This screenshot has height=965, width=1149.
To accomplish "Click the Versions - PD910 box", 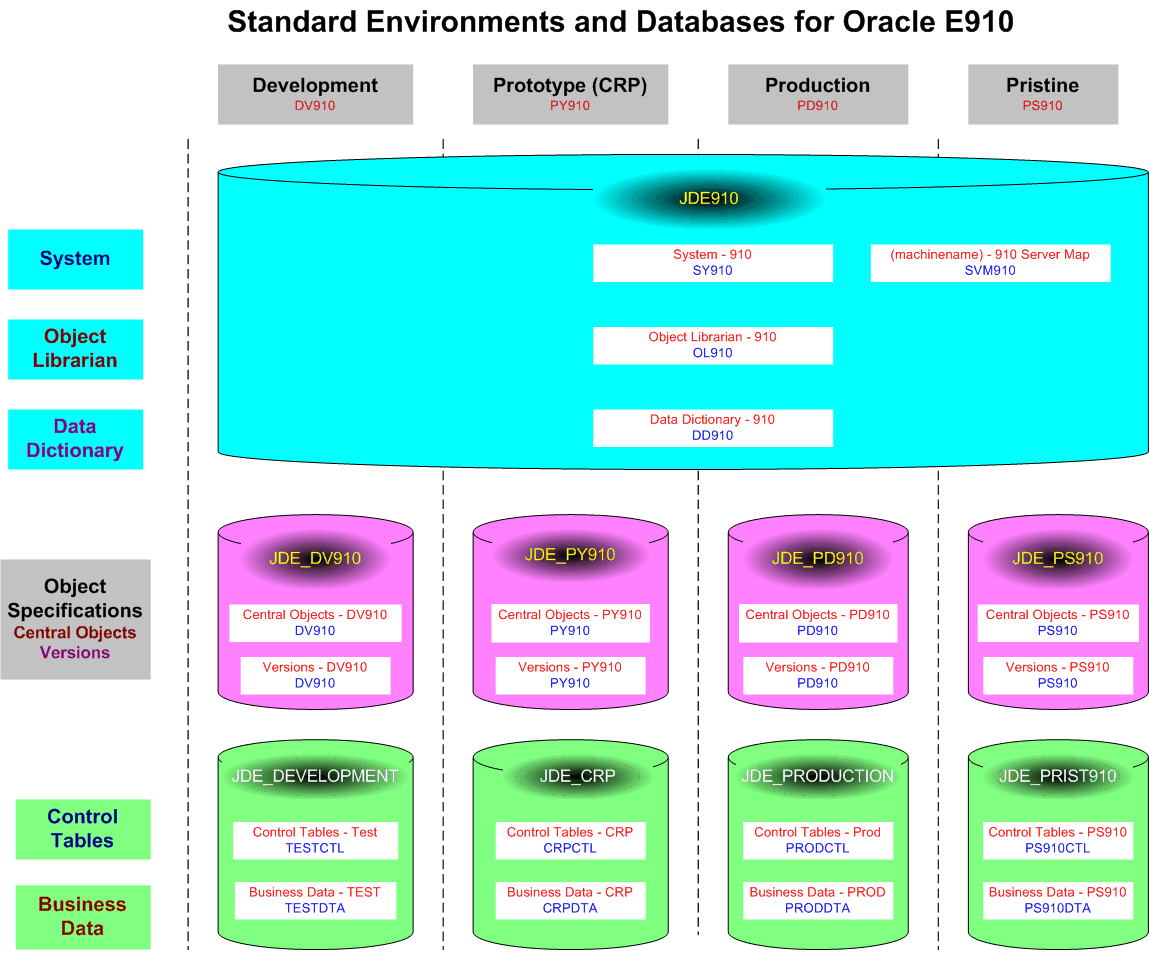I will pyautogui.click(x=818, y=676).
